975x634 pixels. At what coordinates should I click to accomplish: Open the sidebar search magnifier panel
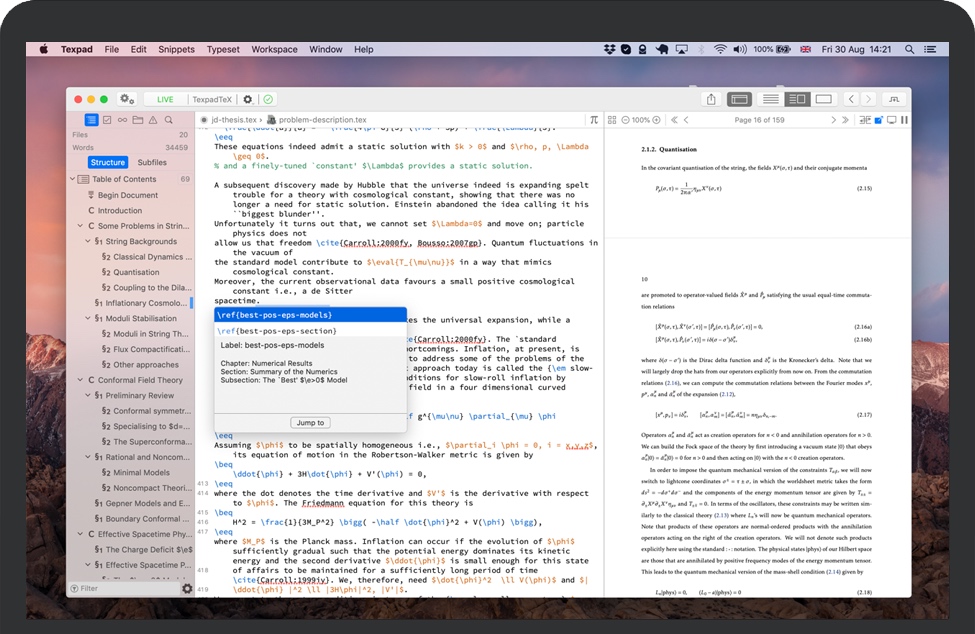click(168, 120)
